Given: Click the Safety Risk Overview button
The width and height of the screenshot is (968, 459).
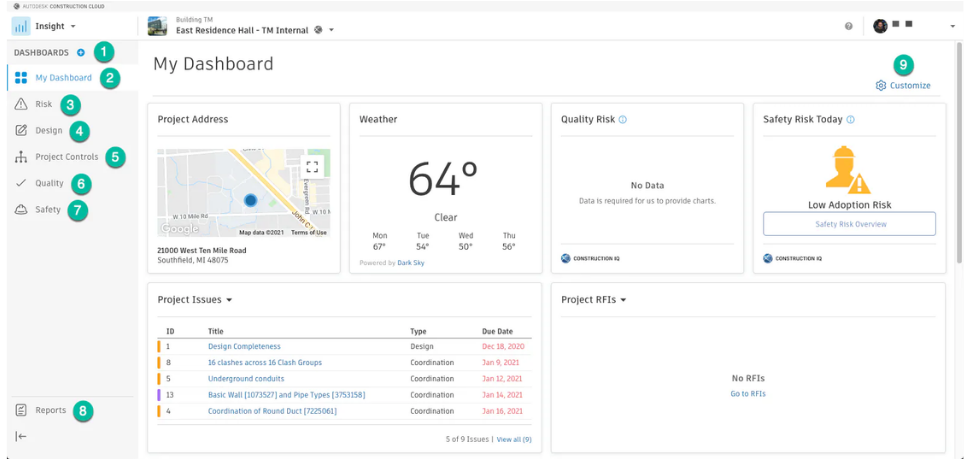Looking at the screenshot, I should [x=849, y=225].
